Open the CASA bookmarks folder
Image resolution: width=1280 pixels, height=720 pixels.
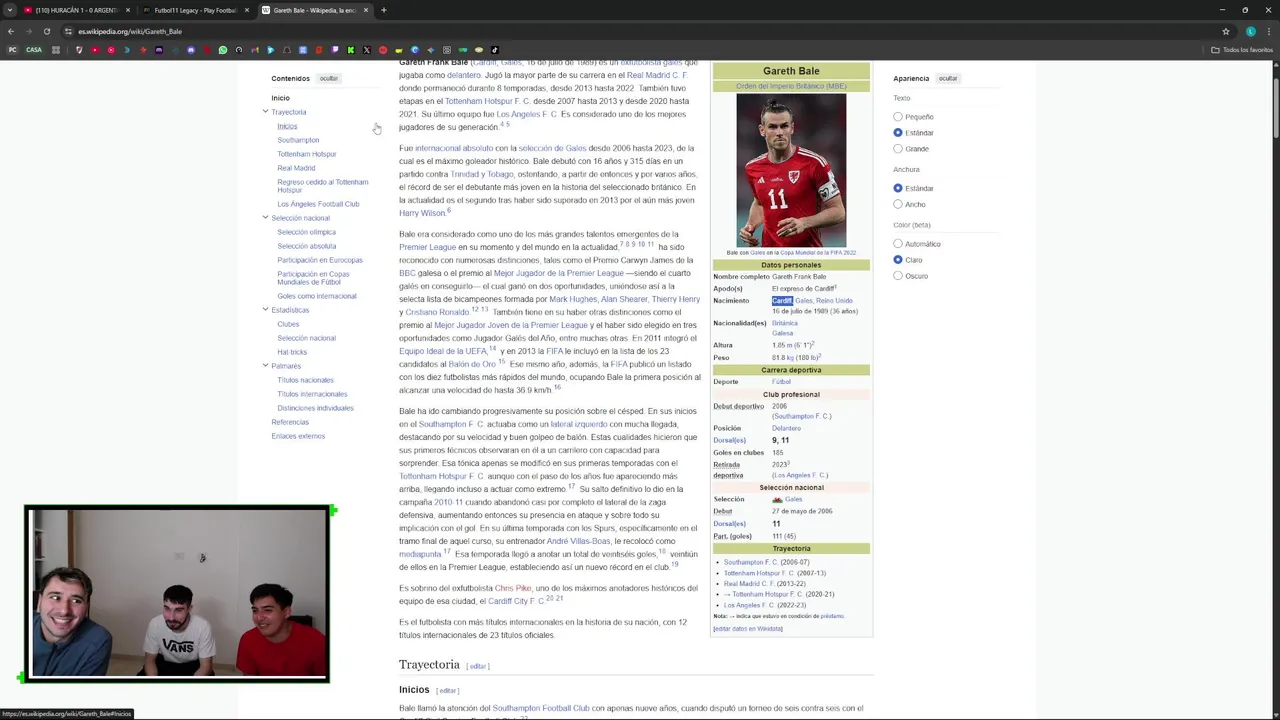[x=34, y=50]
